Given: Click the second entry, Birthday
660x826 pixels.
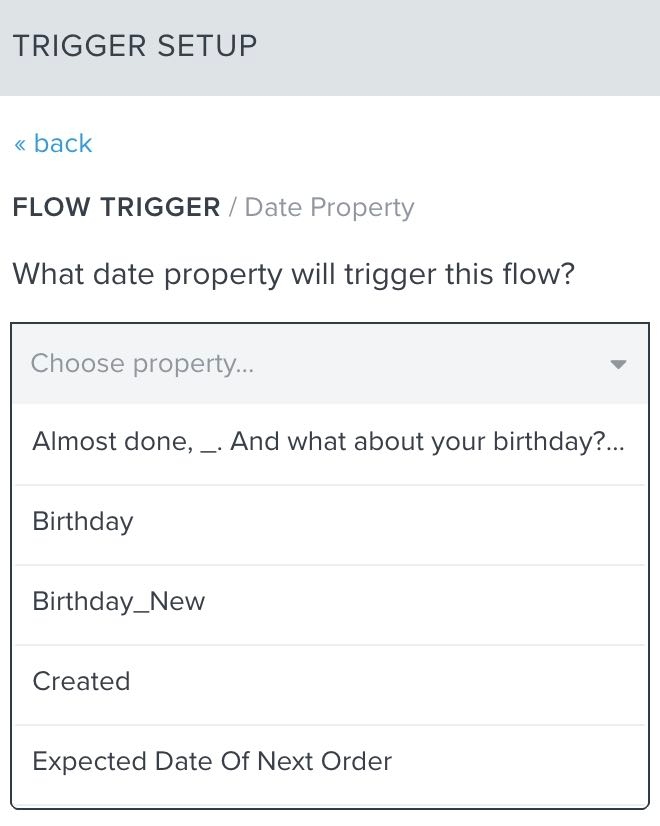Looking at the screenshot, I should (x=83, y=522).
